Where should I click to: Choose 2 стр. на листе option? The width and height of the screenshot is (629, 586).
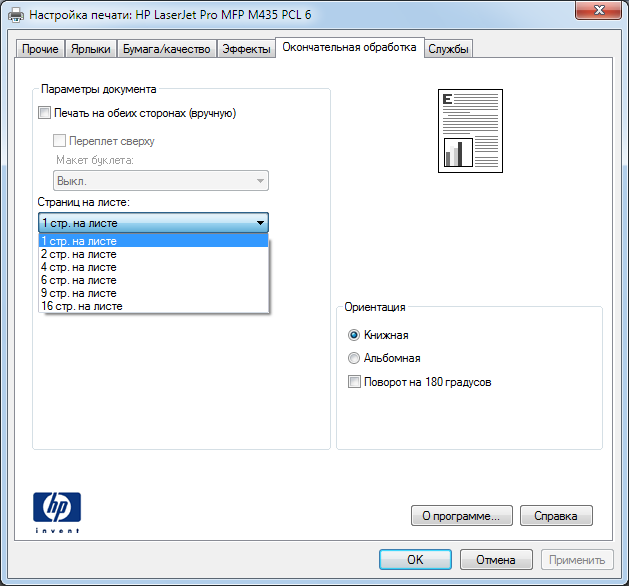click(x=153, y=254)
